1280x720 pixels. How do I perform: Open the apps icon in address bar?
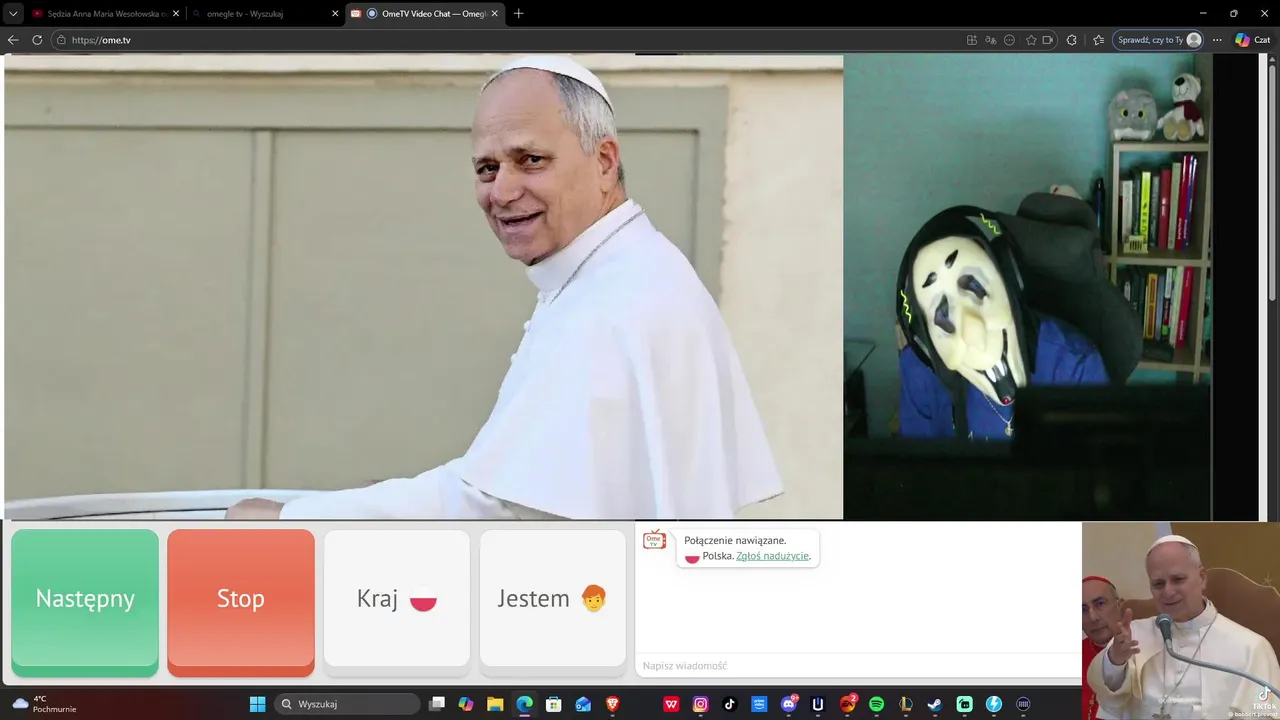[x=972, y=40]
